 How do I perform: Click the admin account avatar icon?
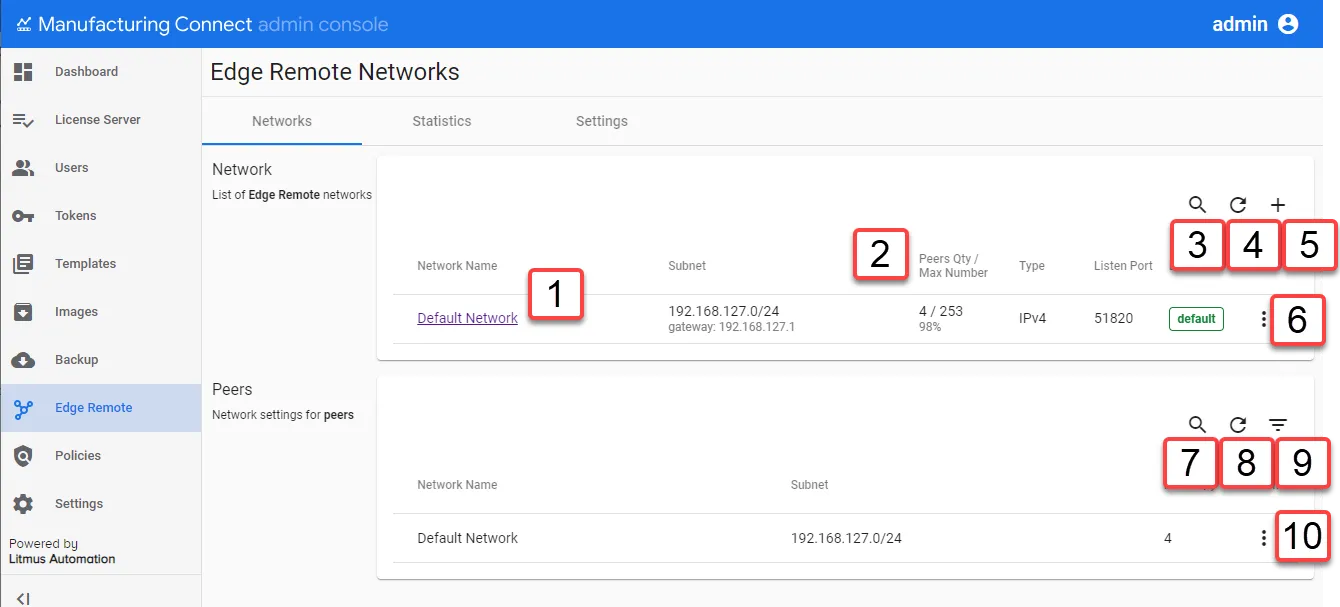[x=1288, y=24]
